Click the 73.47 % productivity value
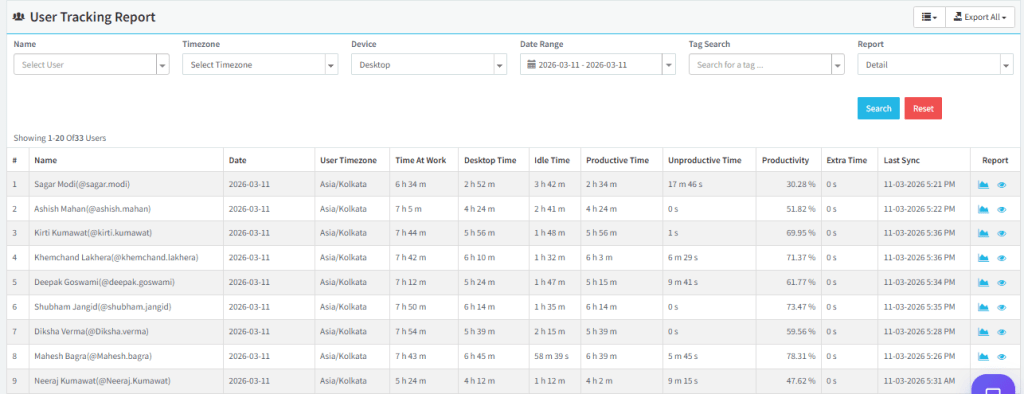1024x394 pixels. pyautogui.click(x=801, y=307)
